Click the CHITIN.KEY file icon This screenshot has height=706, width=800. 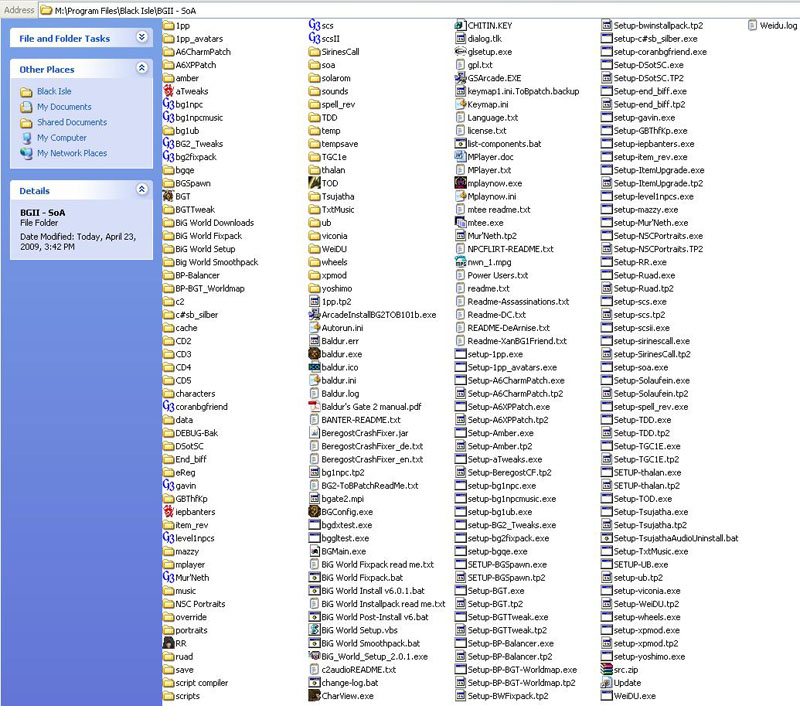460,26
